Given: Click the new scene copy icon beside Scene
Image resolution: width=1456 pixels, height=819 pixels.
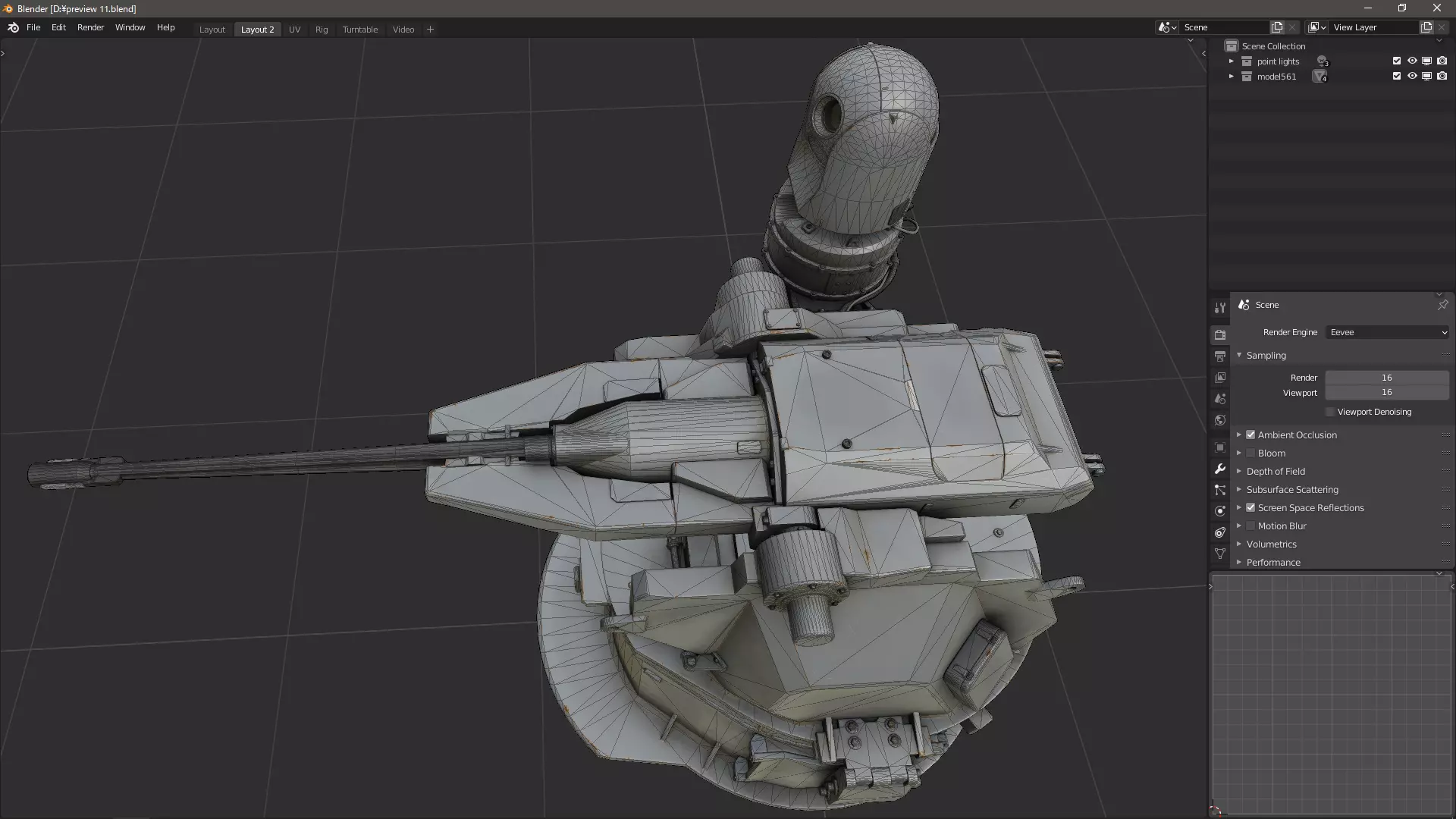Looking at the screenshot, I should click(x=1277, y=27).
